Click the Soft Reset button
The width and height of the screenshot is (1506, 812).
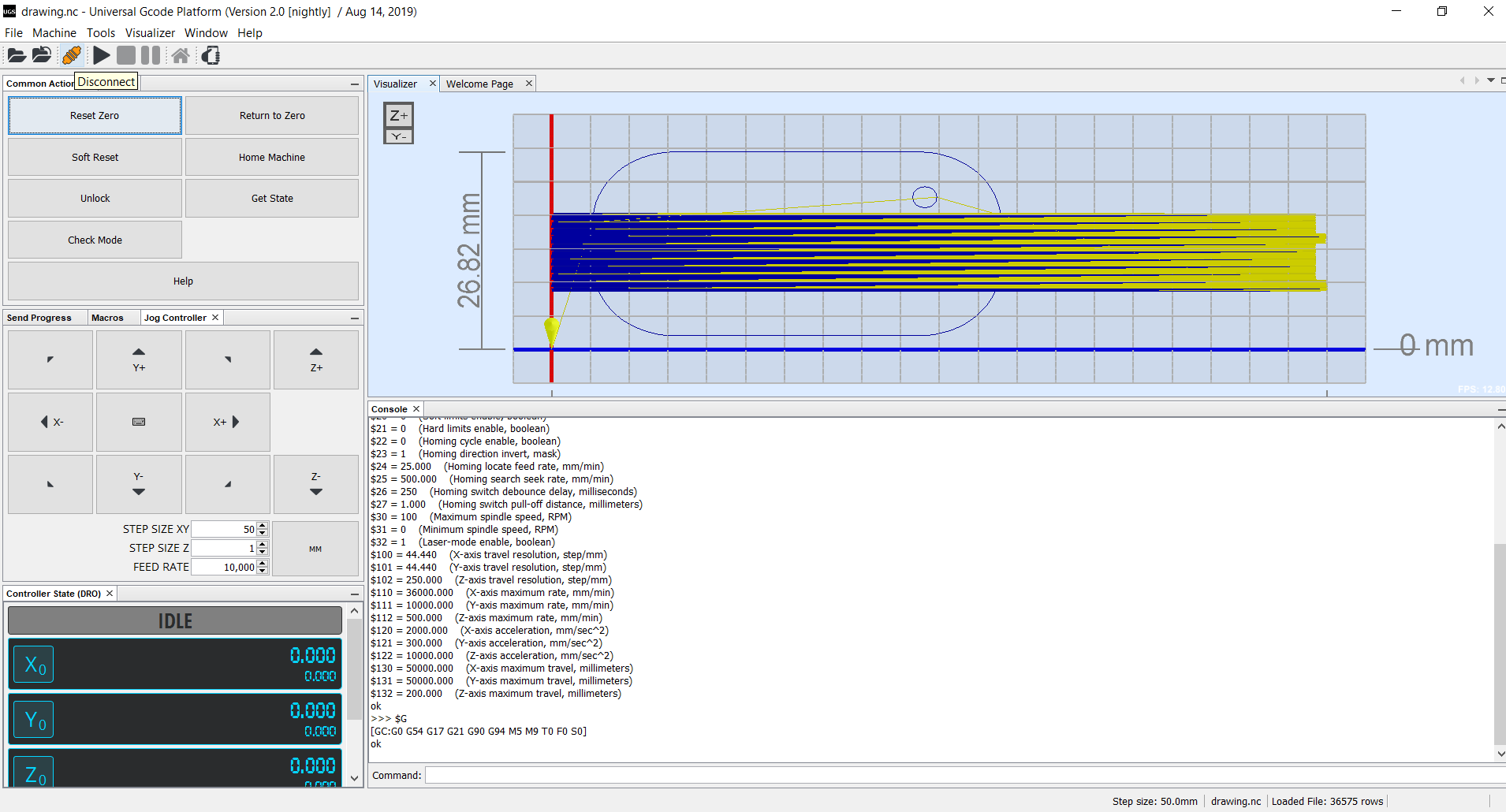coord(95,157)
